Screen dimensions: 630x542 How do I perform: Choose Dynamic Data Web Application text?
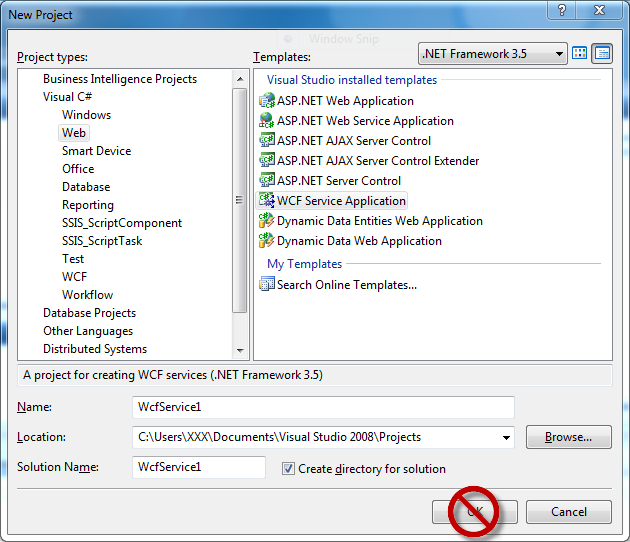pos(359,241)
